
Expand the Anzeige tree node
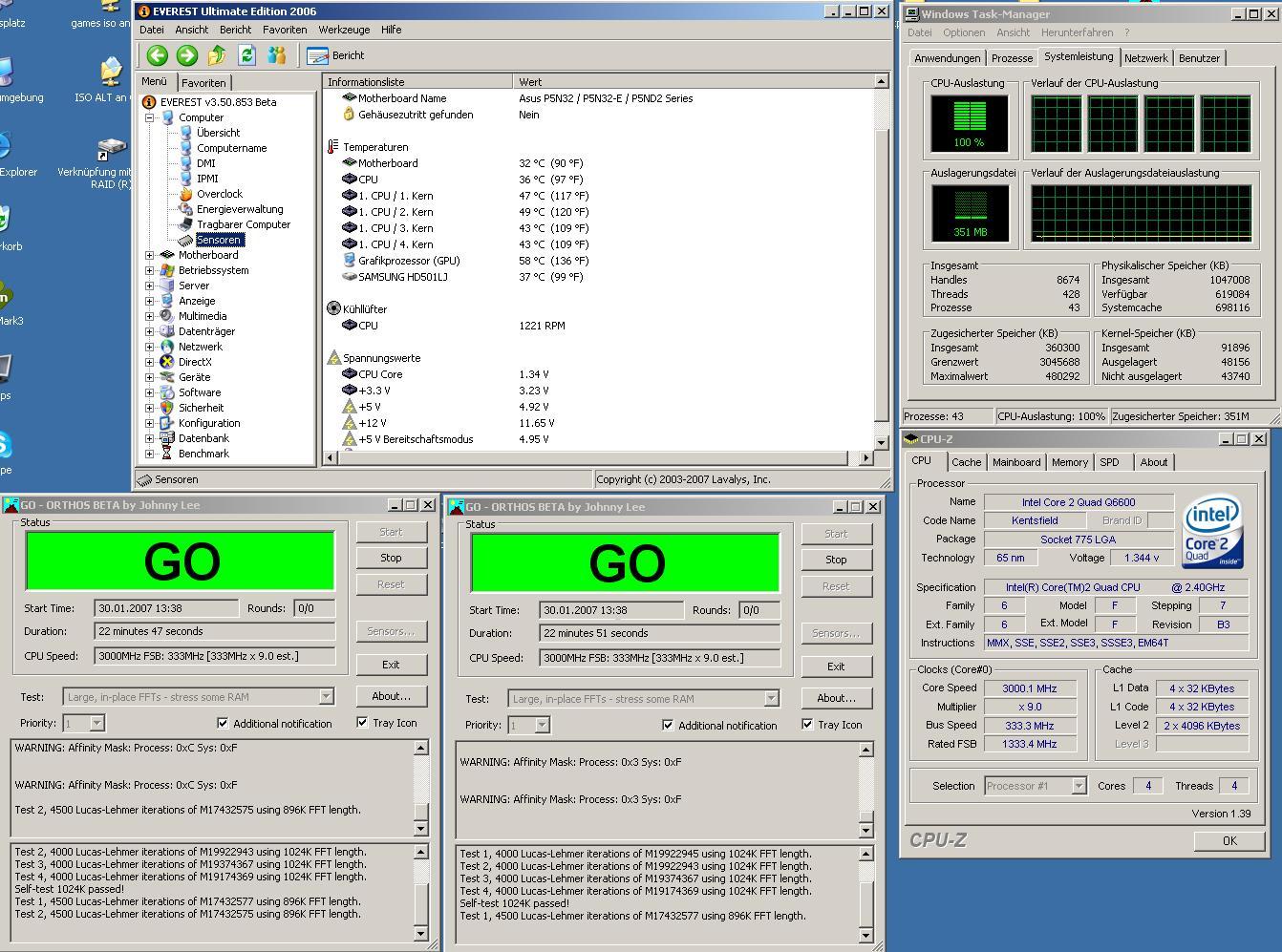pos(149,301)
